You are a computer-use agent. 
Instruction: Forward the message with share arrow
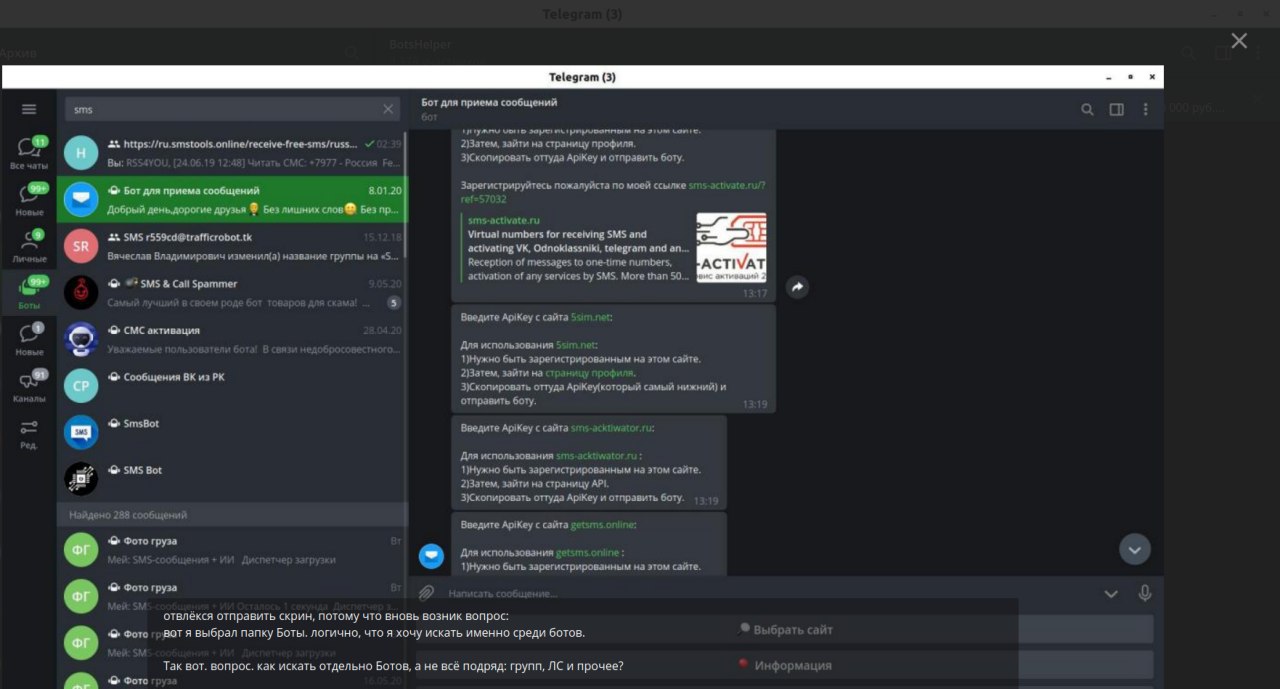(x=797, y=287)
